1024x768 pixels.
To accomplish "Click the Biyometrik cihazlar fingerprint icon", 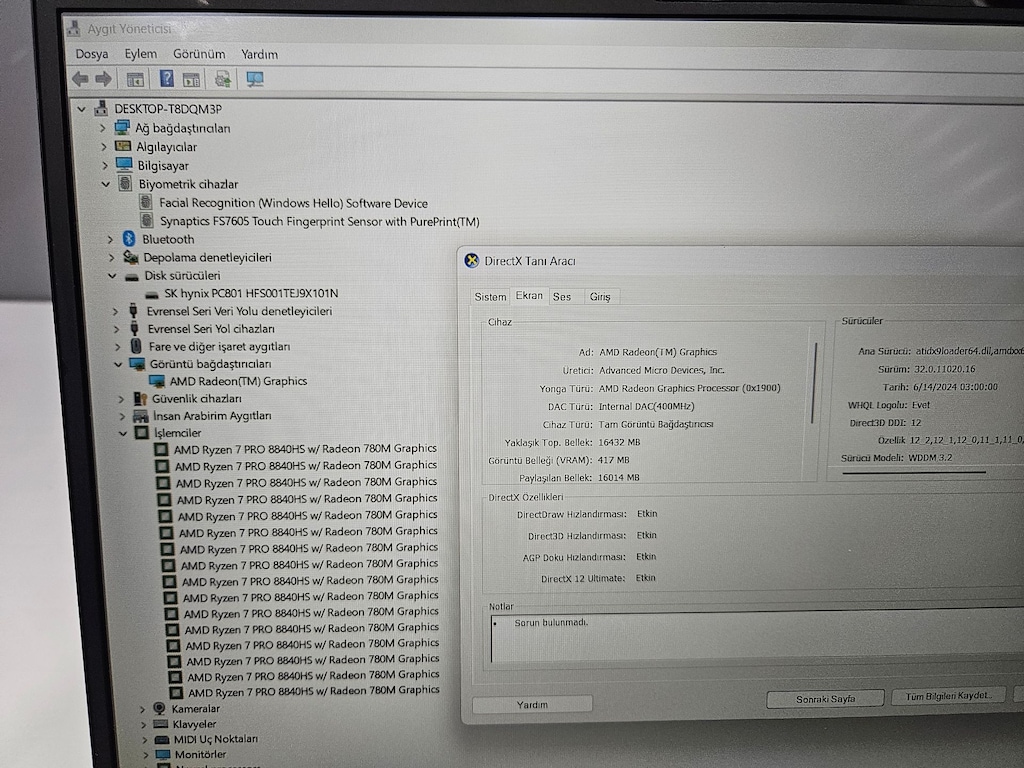I will 125,184.
